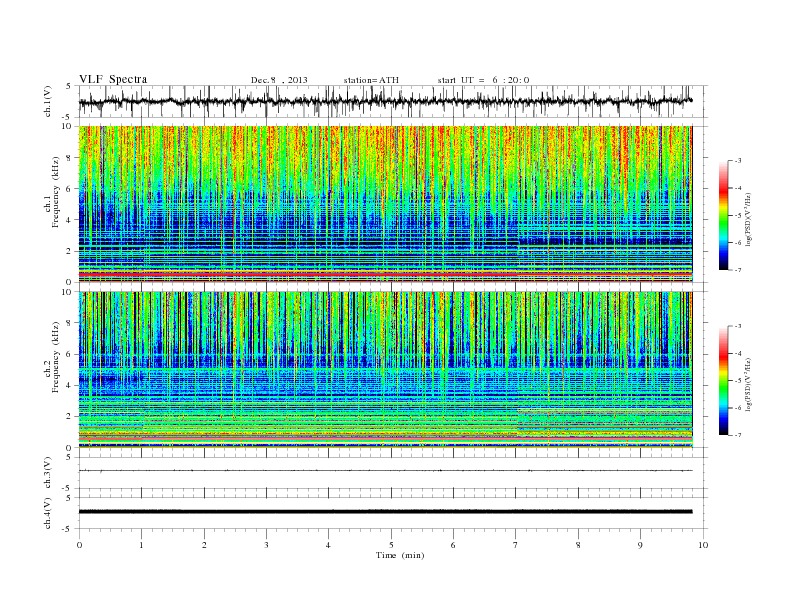Click the ch.1 spectrogram color scale bar

point(723,215)
